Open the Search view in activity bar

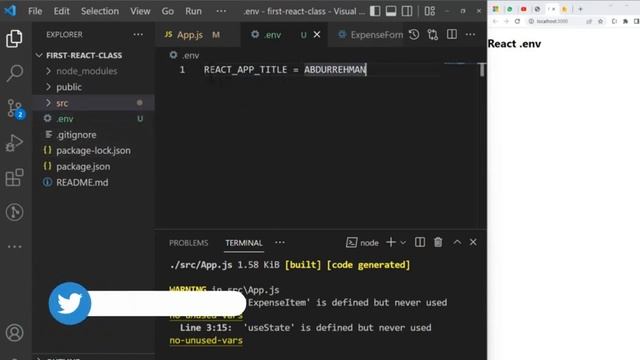click(x=14, y=73)
